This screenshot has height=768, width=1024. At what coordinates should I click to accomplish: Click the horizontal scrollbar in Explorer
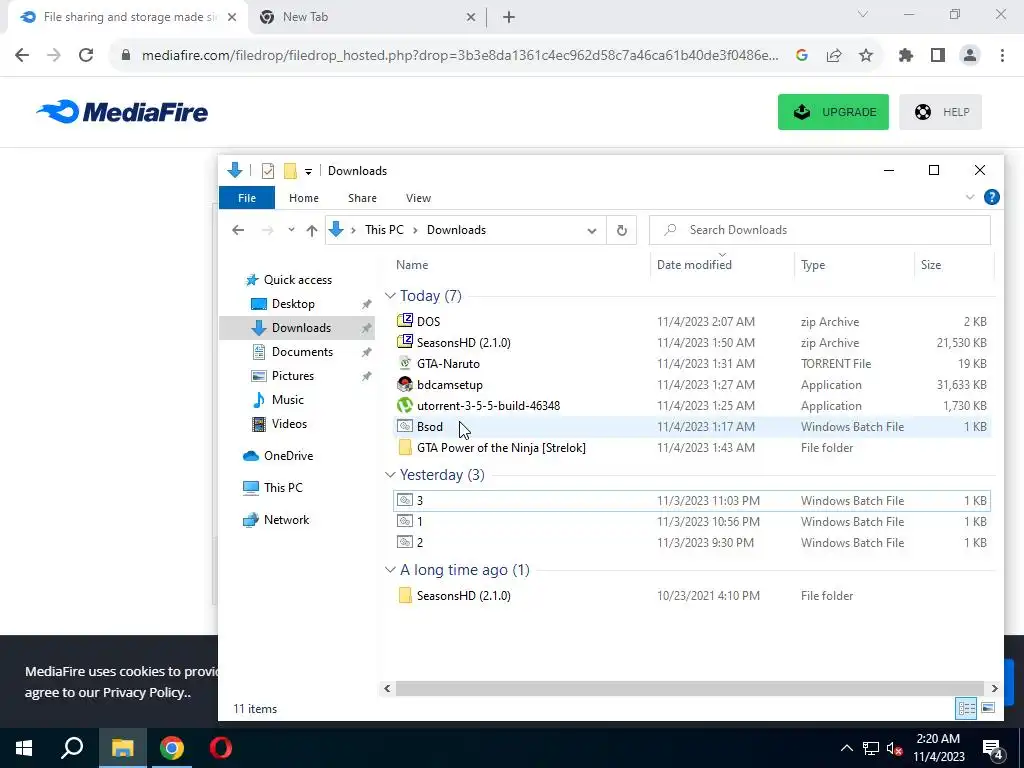690,688
